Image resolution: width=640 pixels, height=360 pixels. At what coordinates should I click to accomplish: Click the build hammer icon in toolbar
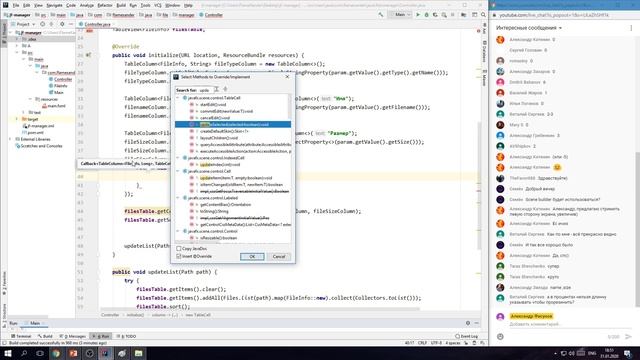(x=381, y=15)
